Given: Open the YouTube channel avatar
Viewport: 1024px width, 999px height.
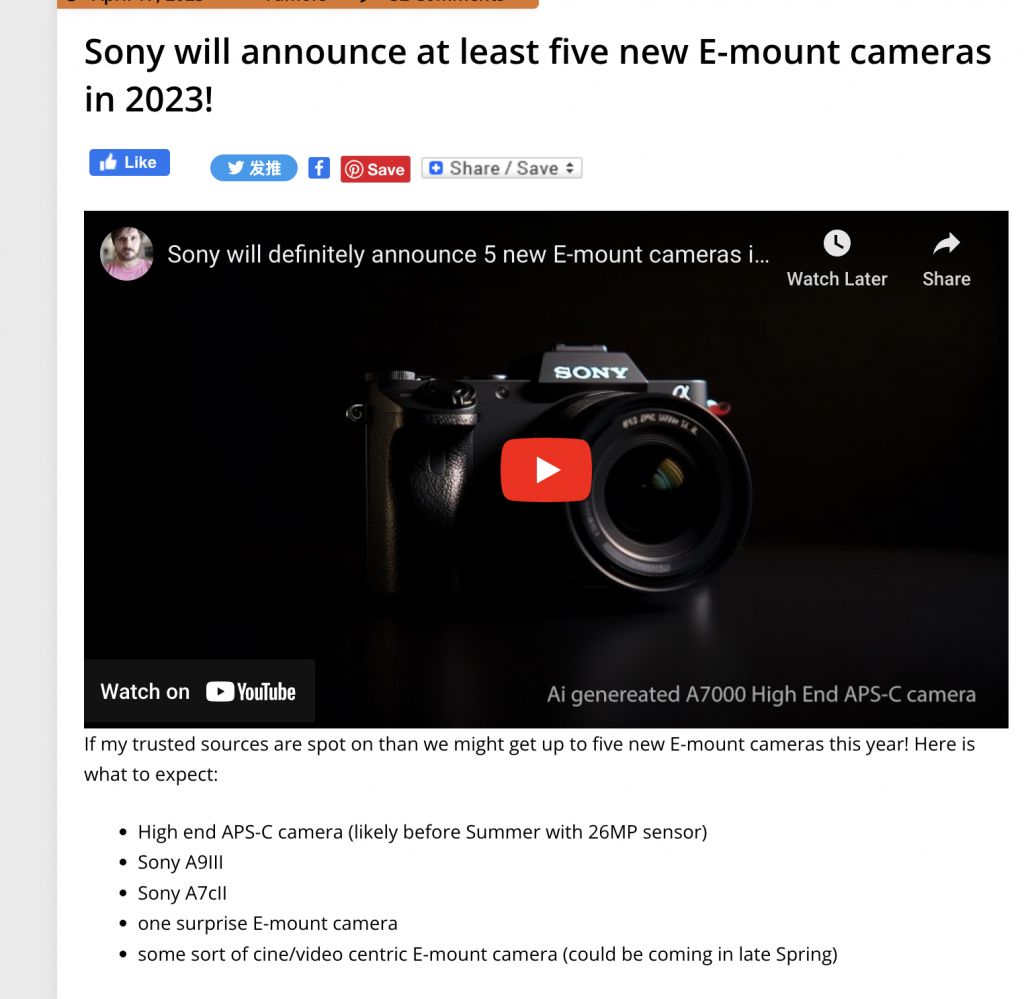Looking at the screenshot, I should 127,253.
